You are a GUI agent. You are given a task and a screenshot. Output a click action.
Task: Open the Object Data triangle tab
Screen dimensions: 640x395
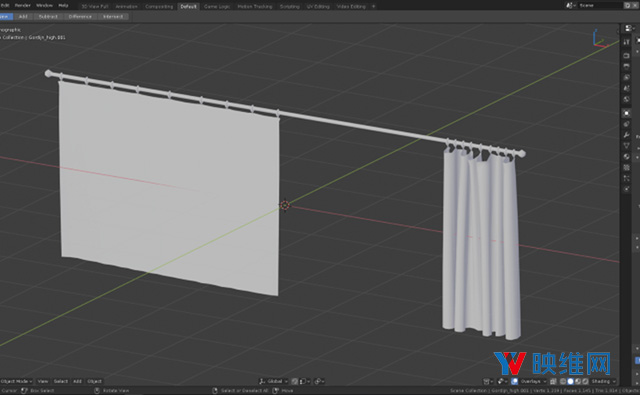point(627,146)
